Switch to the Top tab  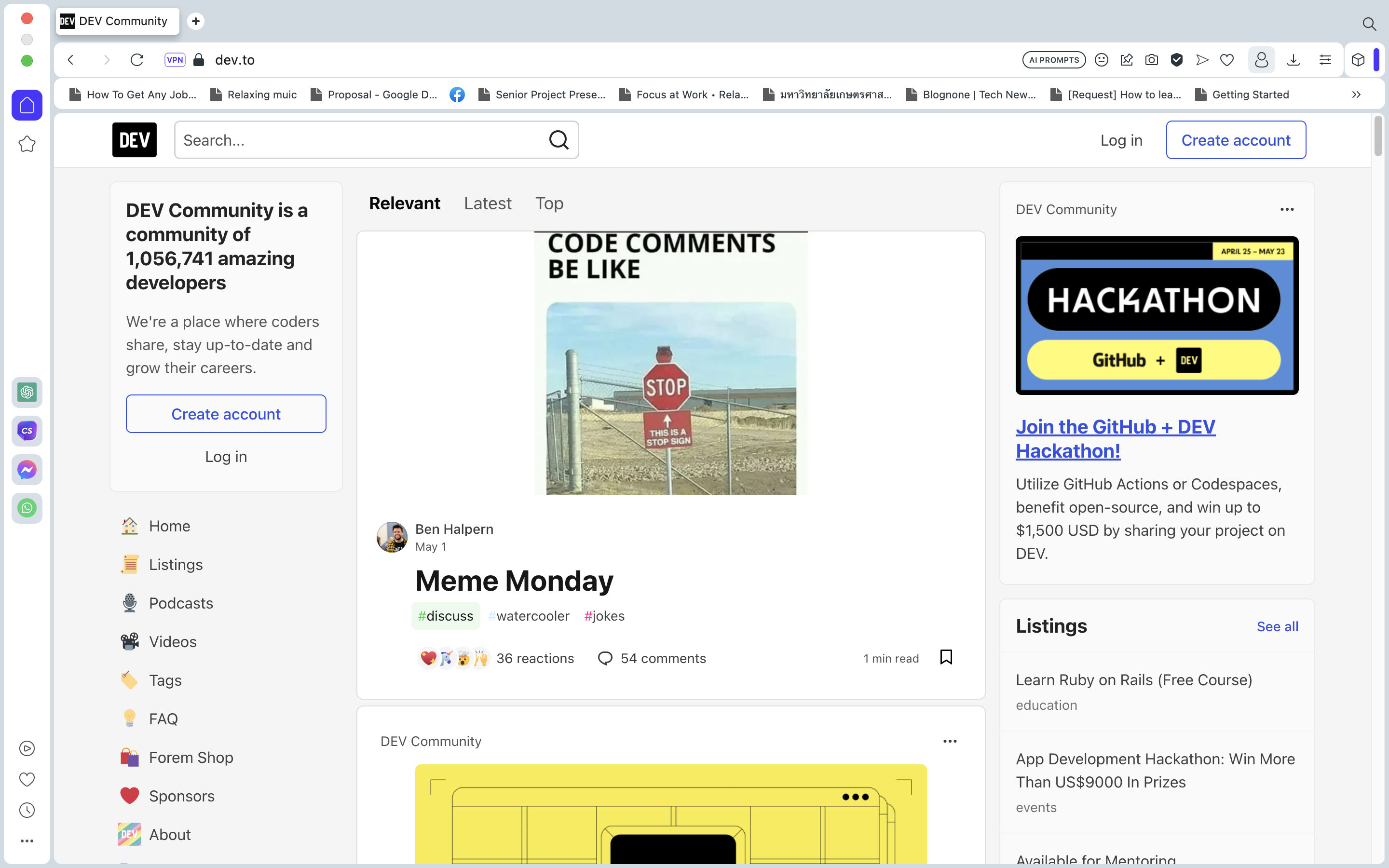coord(548,203)
